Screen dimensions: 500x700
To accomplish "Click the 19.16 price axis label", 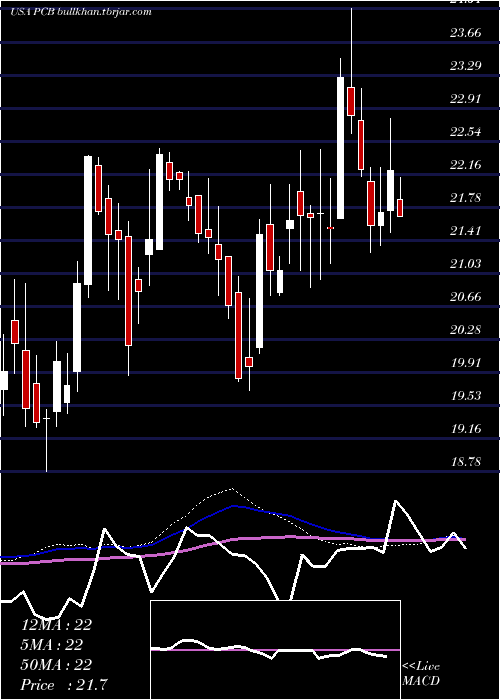I will (465, 429).
